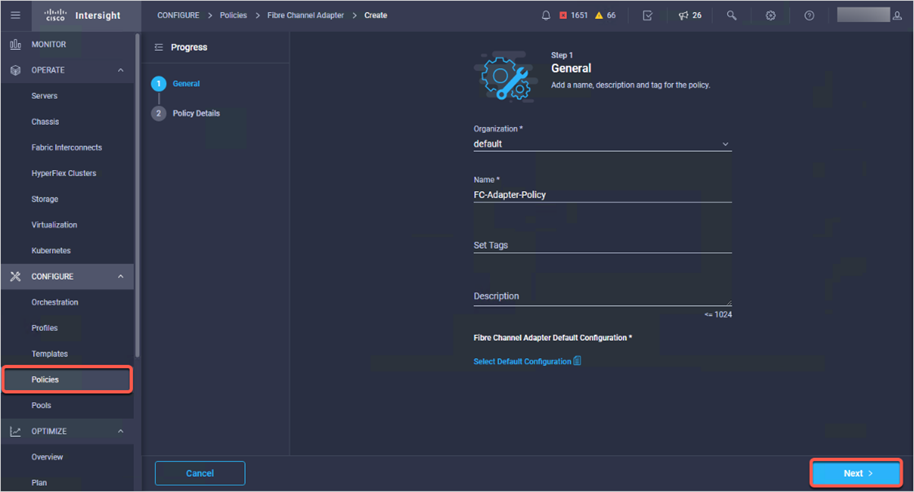Open the help question mark
Viewport: 914px width, 492px height.
809,15
